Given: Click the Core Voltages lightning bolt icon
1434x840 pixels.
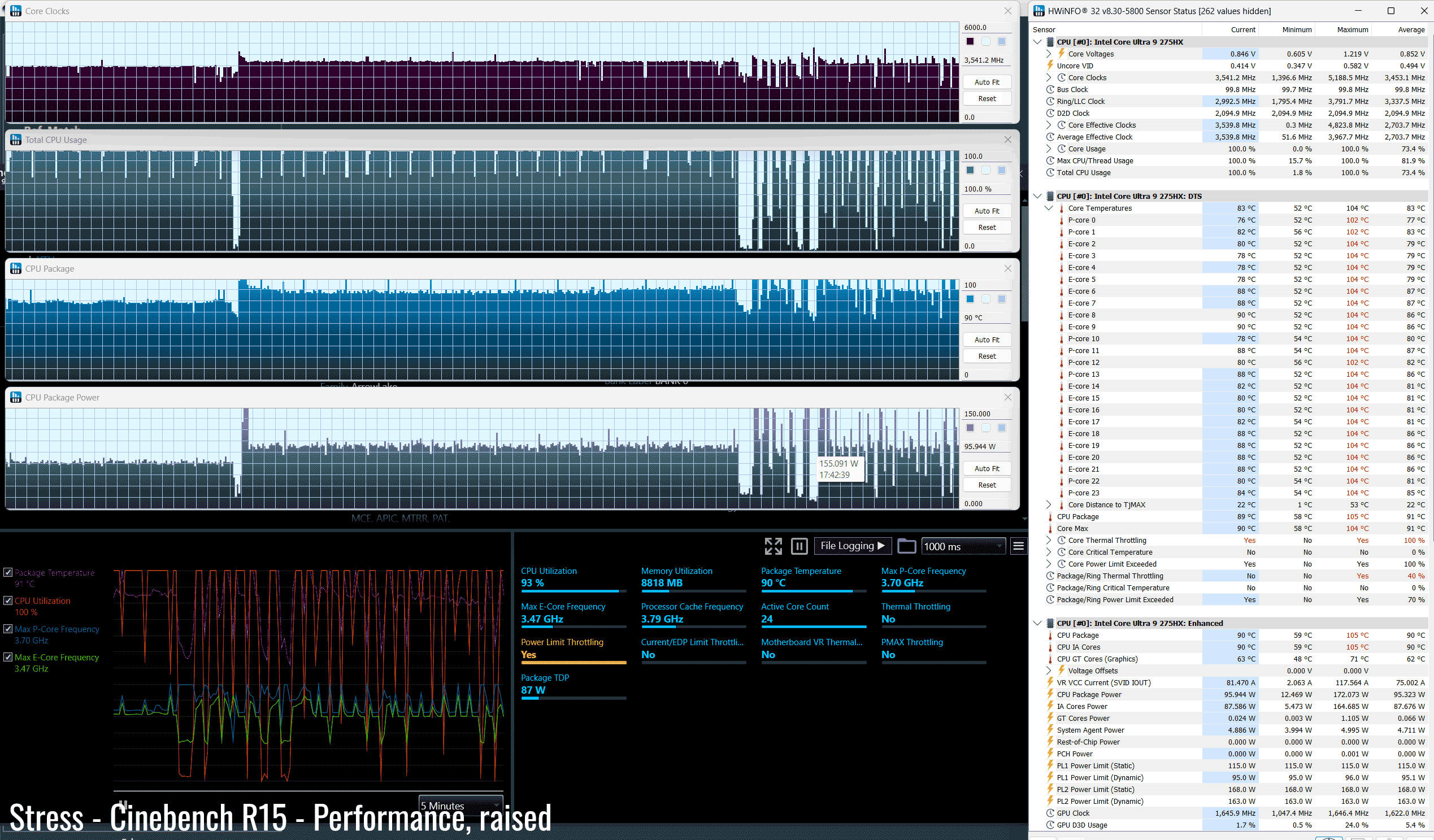Looking at the screenshot, I should pos(1062,54).
